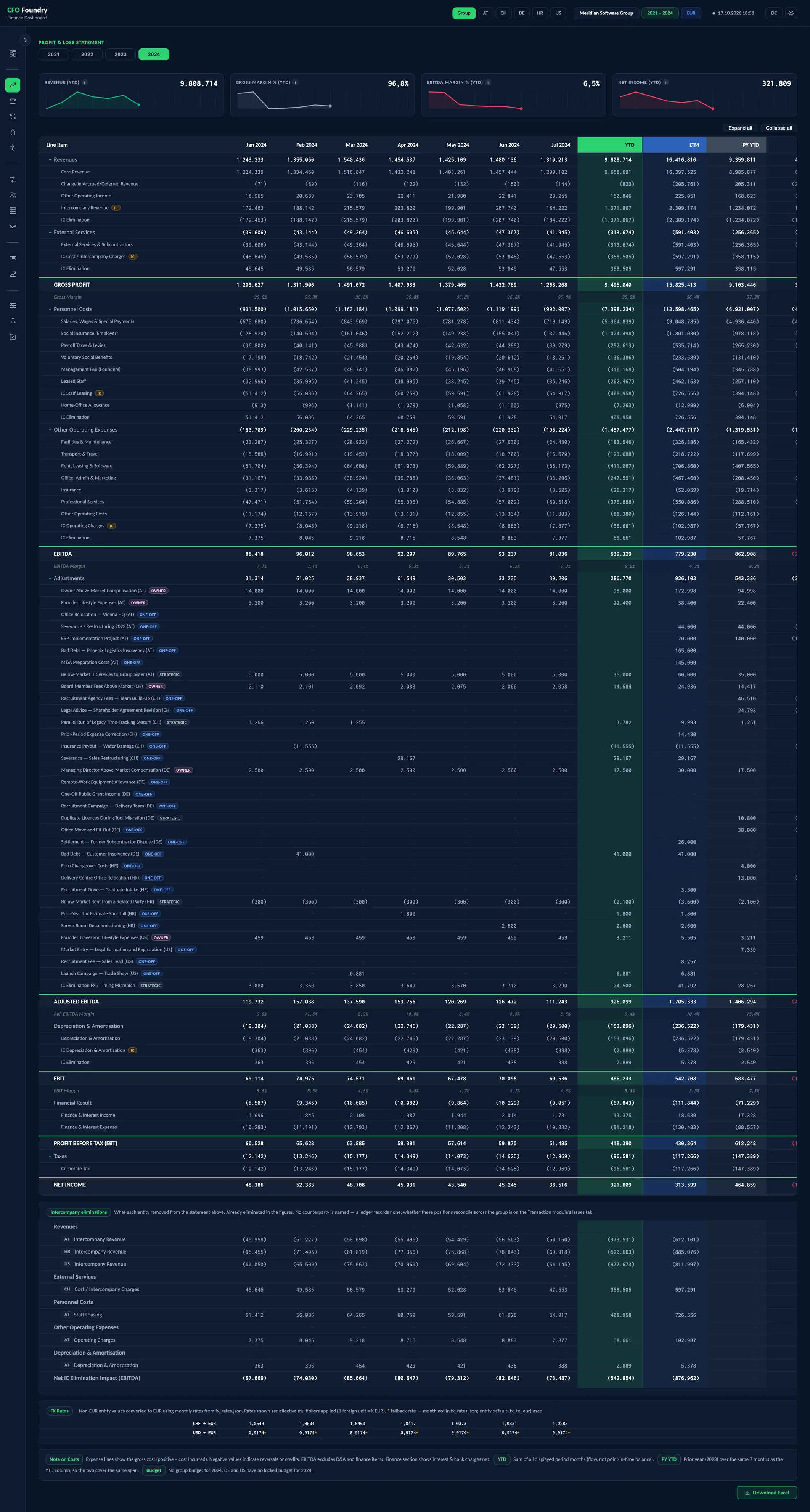Collapse the Financial Result row group
Viewport: 810px width, 1512px height.
[50, 1103]
